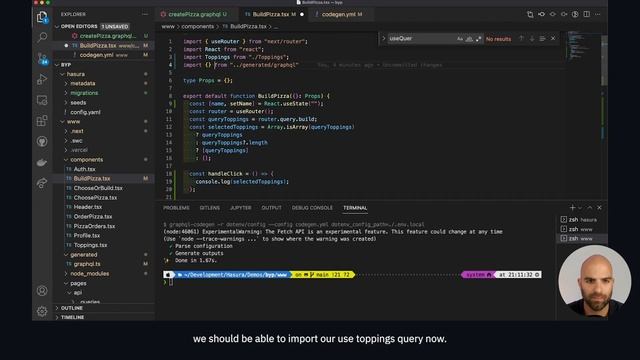
Task: Maximize terminal panel with caret icon
Action: point(590,208)
